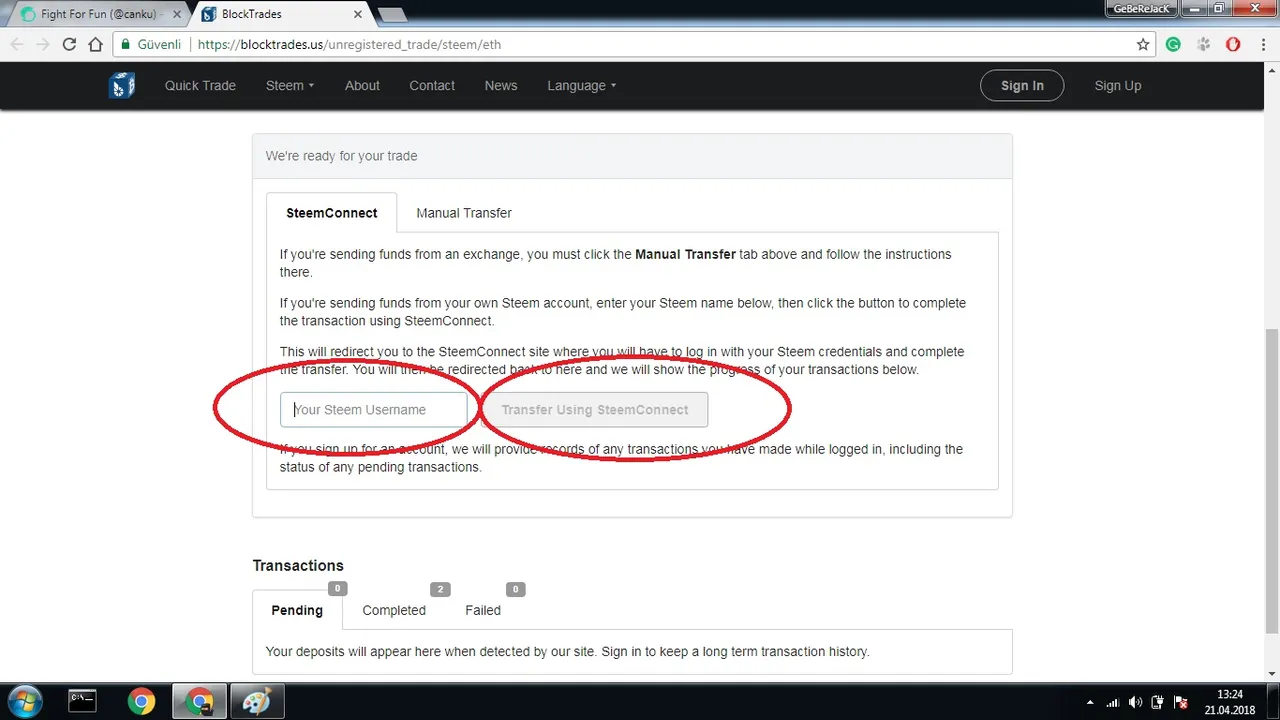Image resolution: width=1280 pixels, height=720 pixels.
Task: Open Chrome menu three dots icon
Action: (x=1262, y=44)
